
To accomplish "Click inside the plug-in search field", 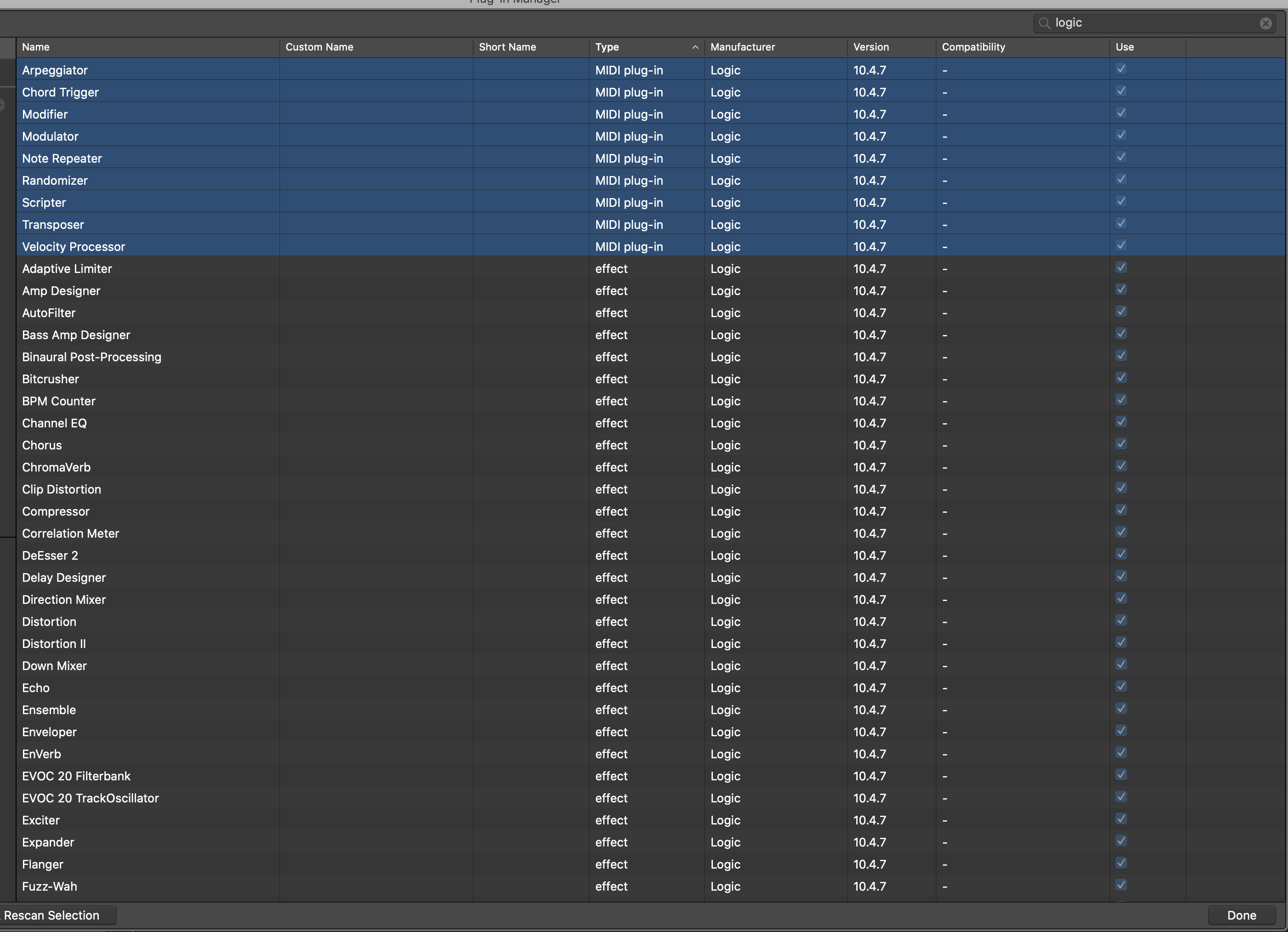I will pyautogui.click(x=1153, y=23).
